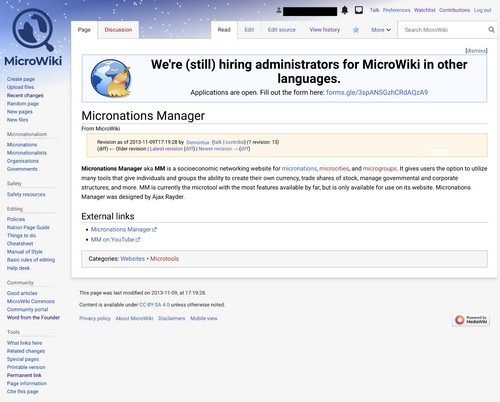Open the microcities article link

334,168
